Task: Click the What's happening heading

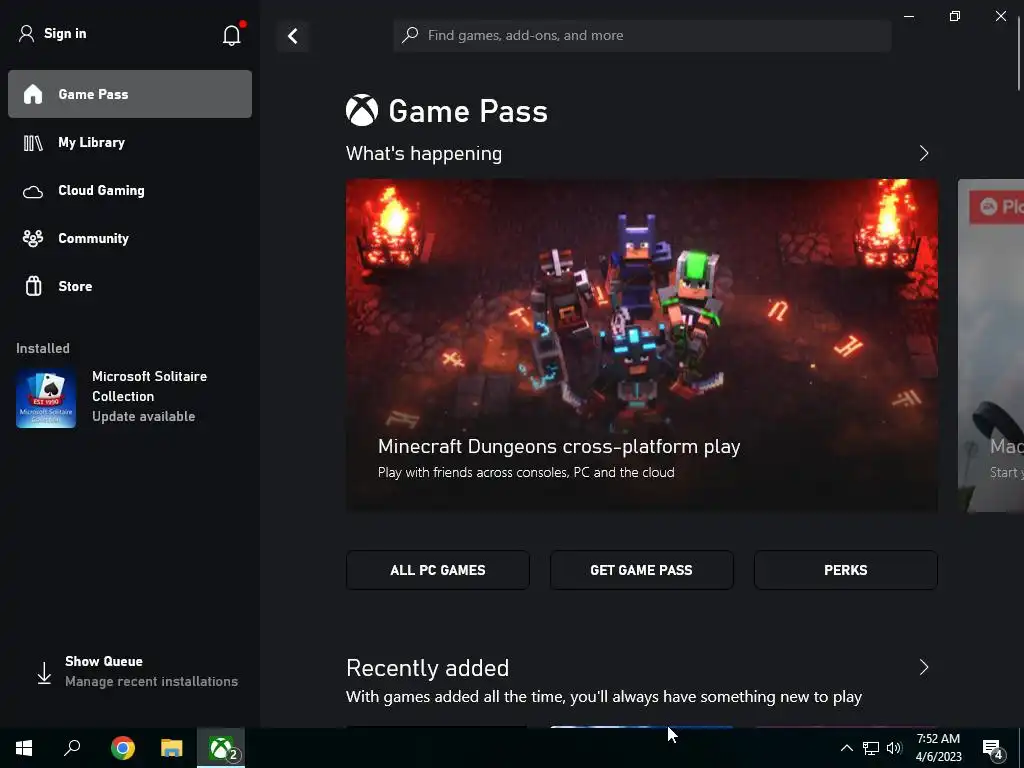Action: pyautogui.click(x=424, y=153)
